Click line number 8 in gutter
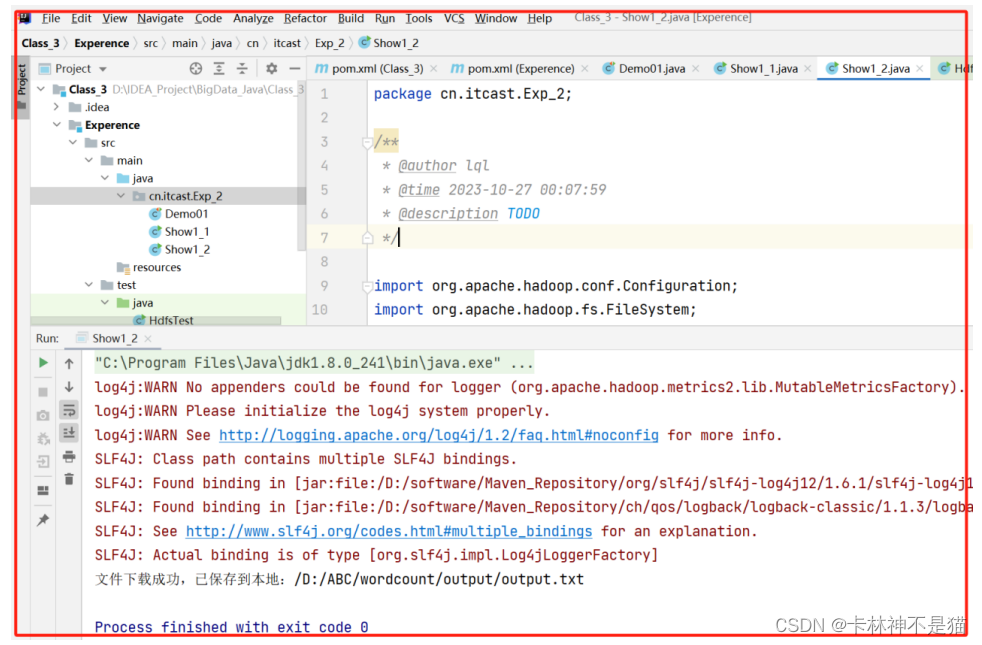982x645 pixels. pos(324,261)
